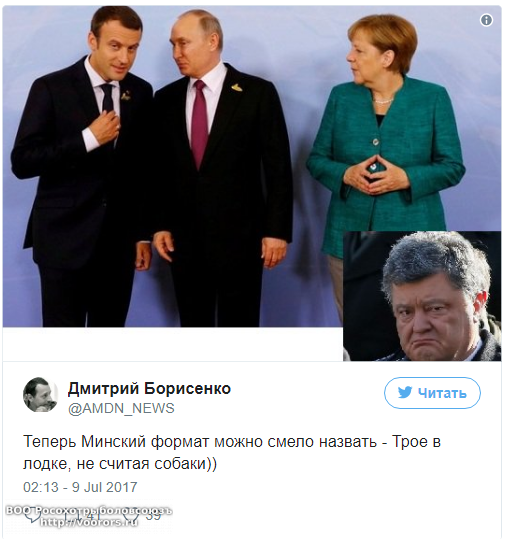Click the inset frowning man photo
Screen dimensions: 505x539
pos(422,296)
